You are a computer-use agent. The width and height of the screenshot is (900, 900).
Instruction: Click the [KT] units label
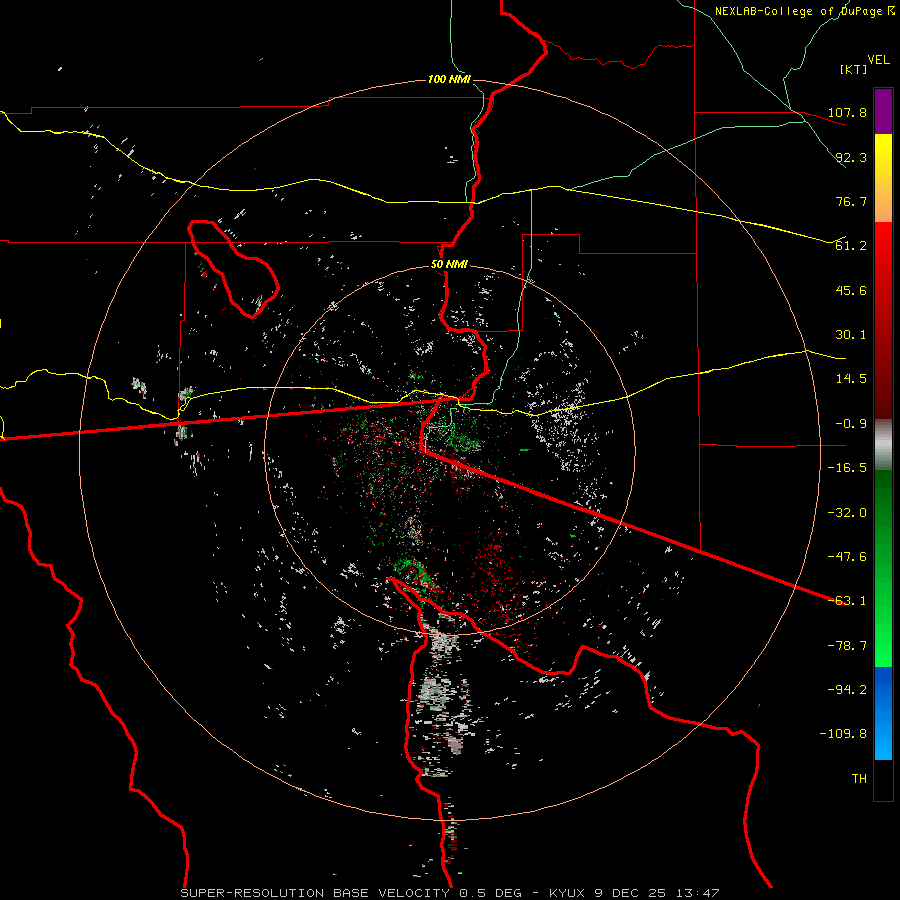[854, 69]
